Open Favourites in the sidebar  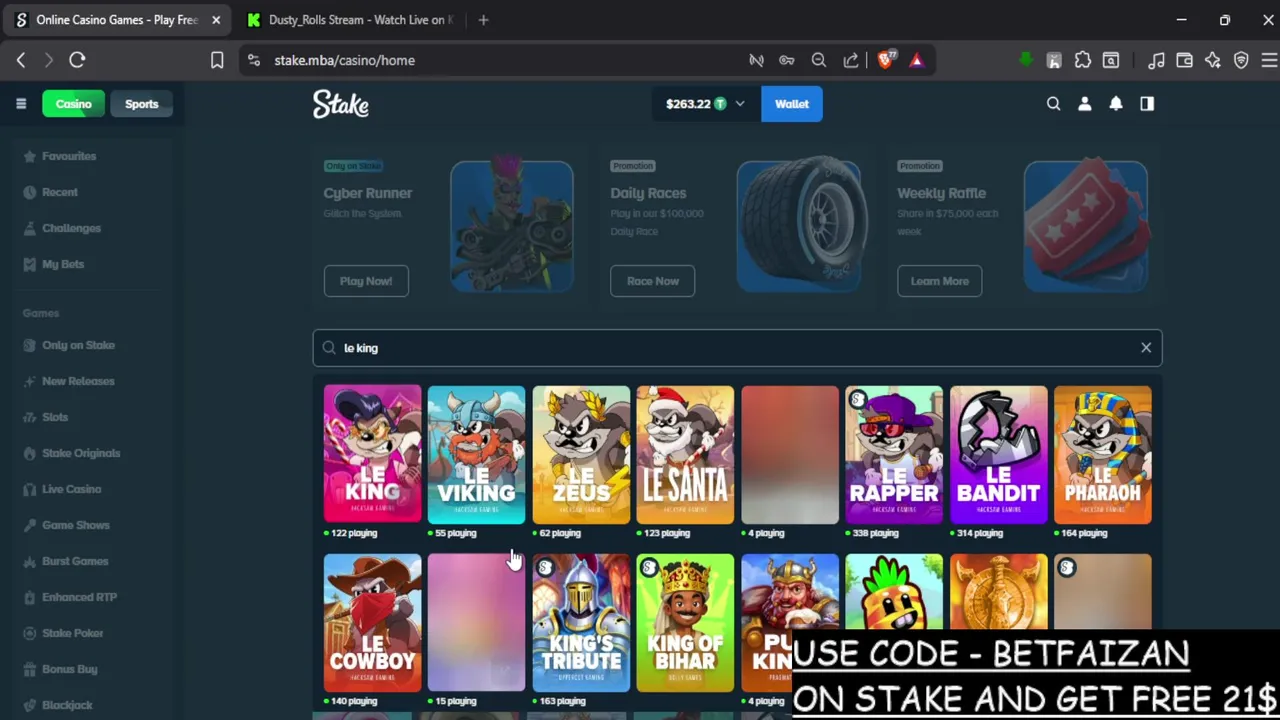(69, 156)
